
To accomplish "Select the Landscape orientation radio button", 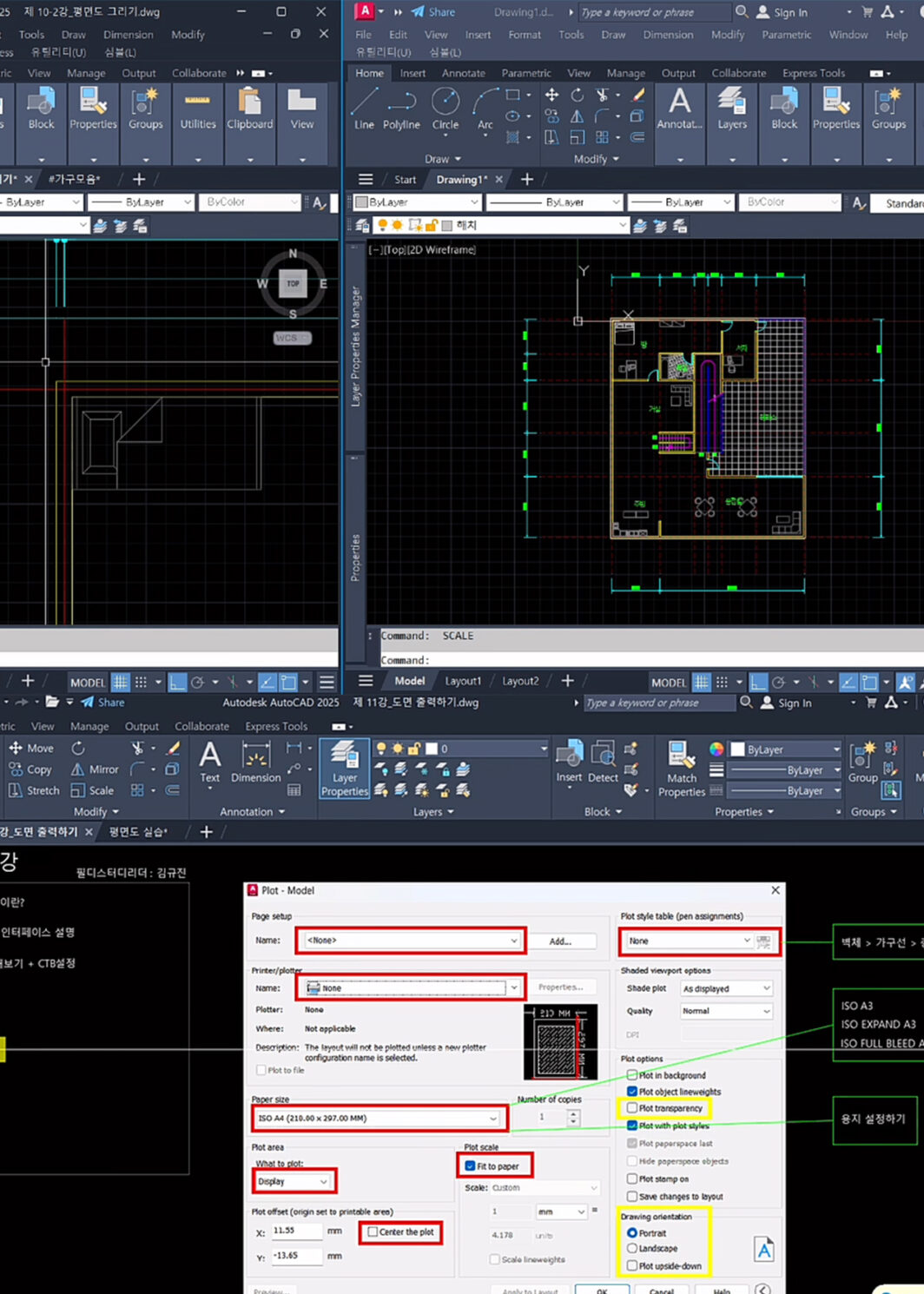I will click(632, 1248).
